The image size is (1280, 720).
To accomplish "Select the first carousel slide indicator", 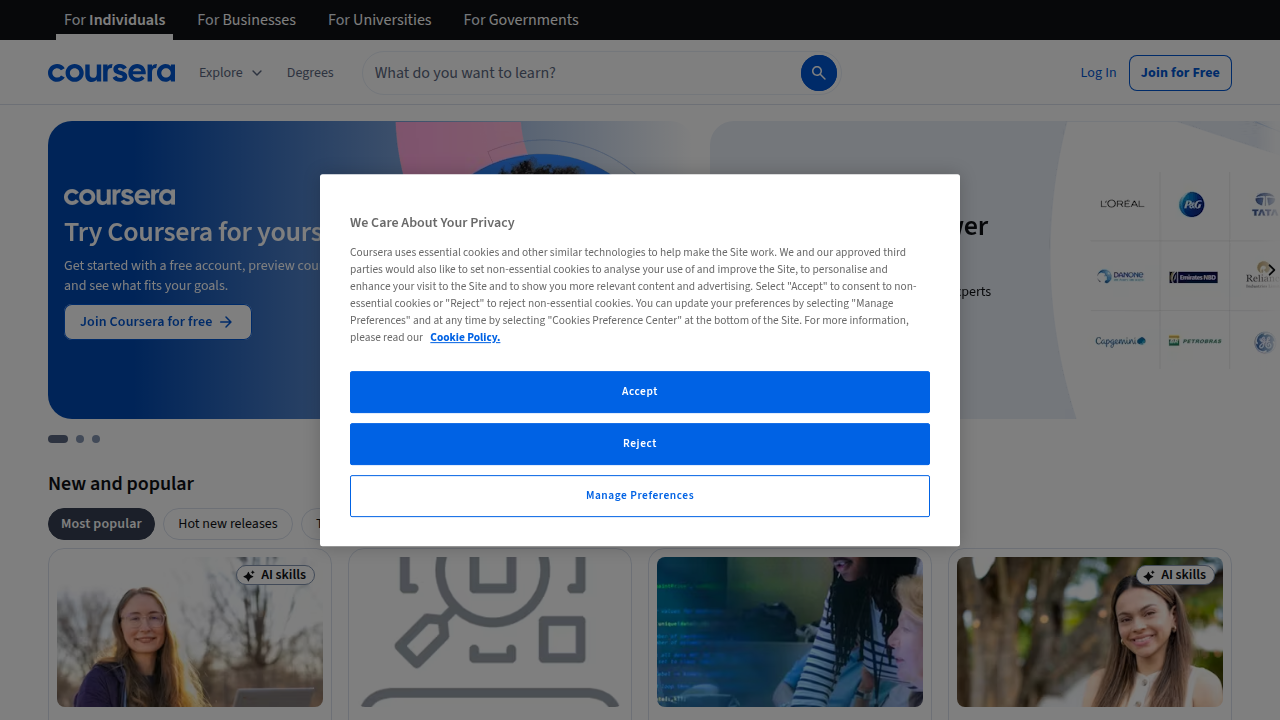I will coord(58,439).
